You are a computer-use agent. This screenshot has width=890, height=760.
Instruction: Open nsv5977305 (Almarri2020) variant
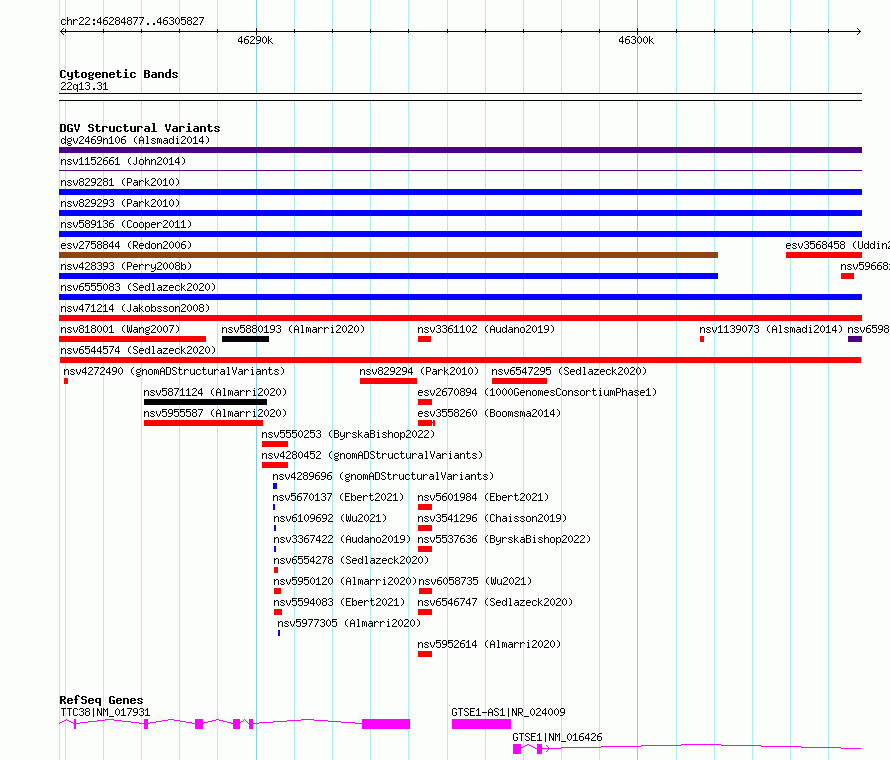pos(349,623)
